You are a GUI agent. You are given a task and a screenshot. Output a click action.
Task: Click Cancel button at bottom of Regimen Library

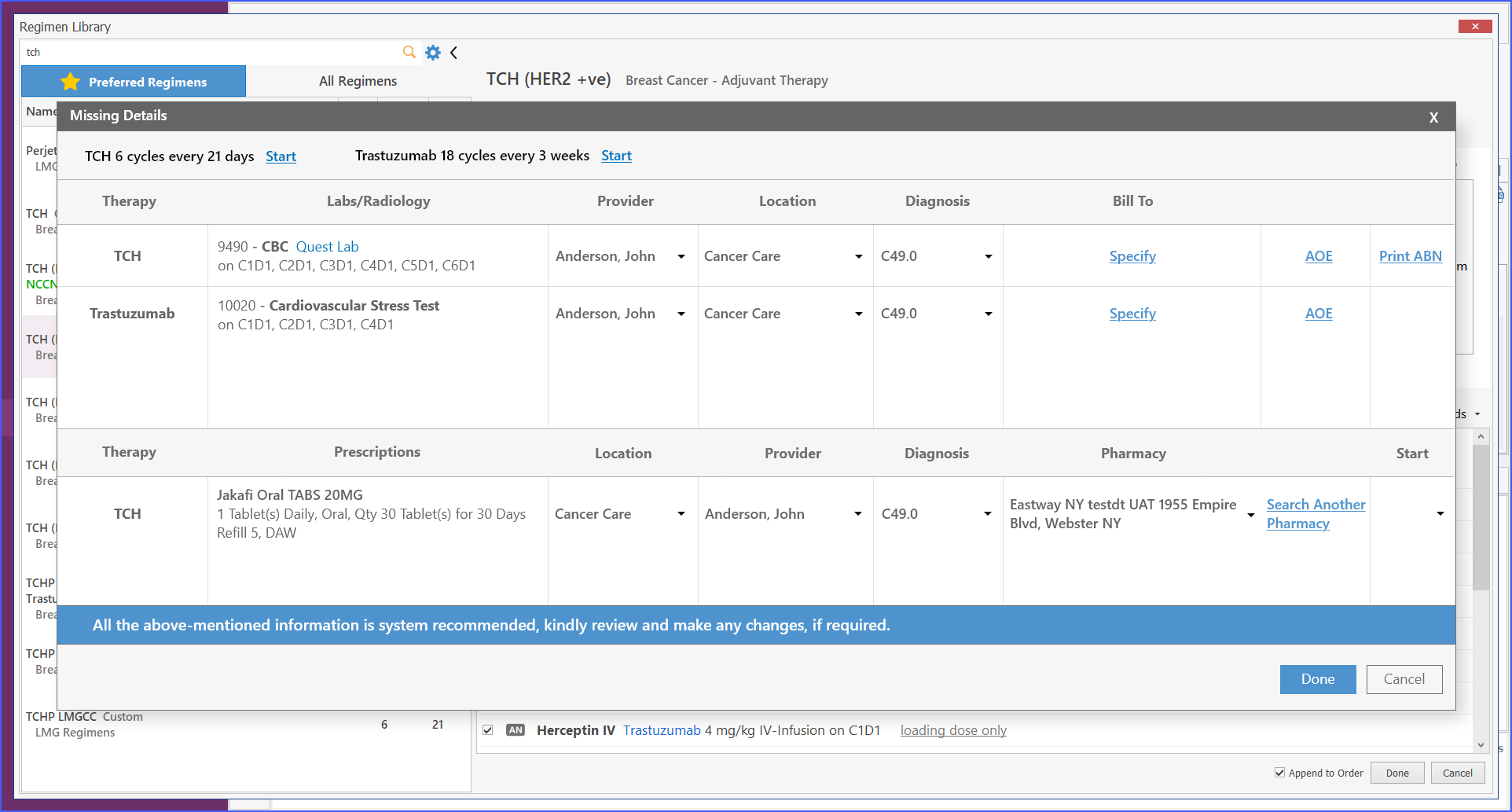[x=1458, y=773]
